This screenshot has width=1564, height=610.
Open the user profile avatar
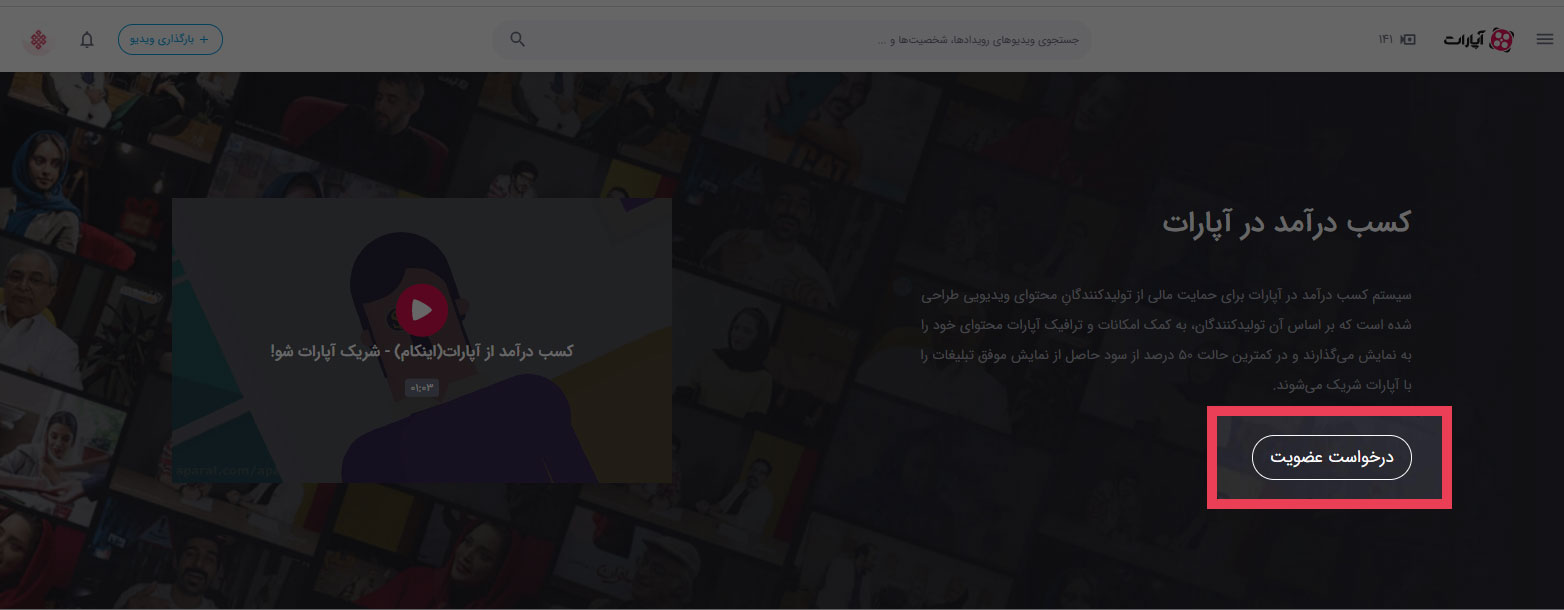point(38,40)
